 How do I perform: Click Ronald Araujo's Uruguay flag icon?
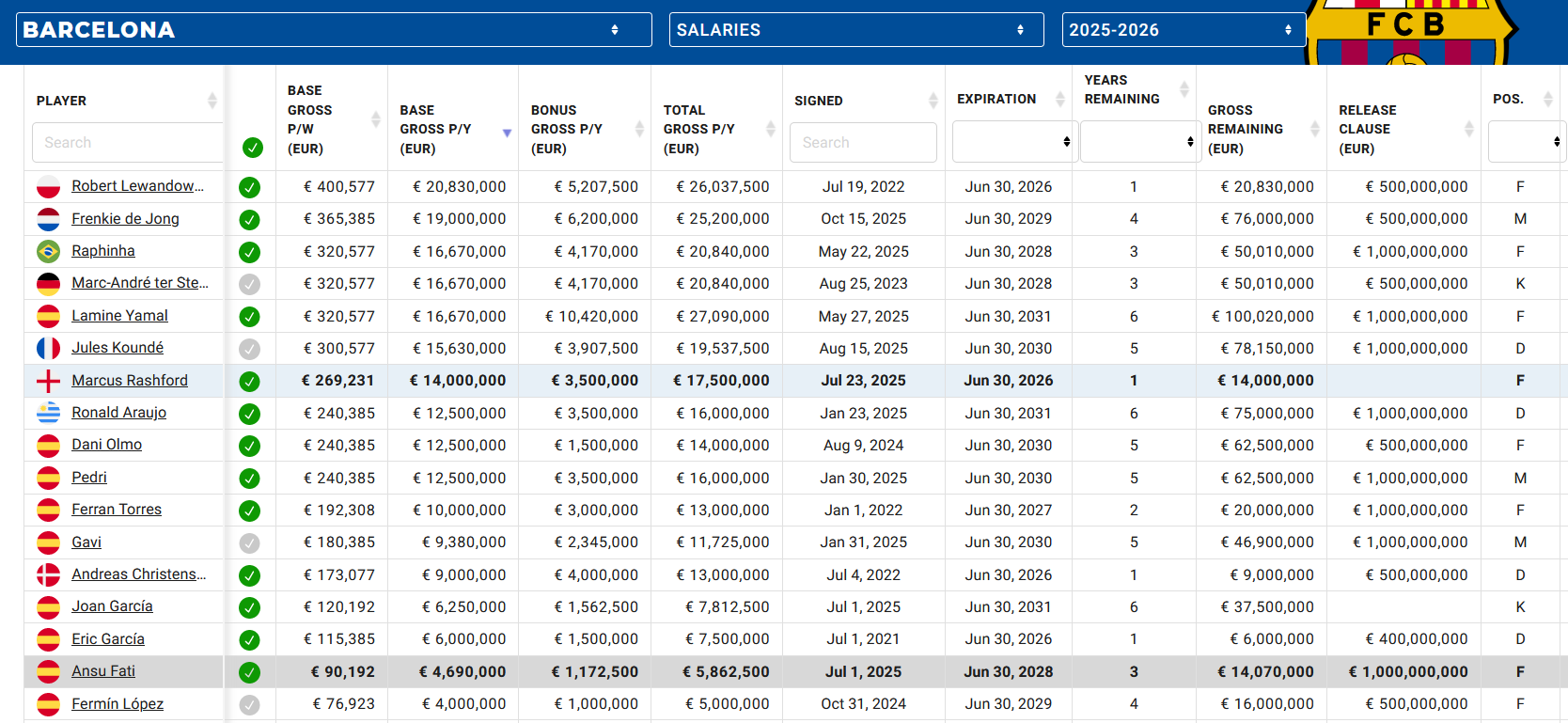[48, 413]
